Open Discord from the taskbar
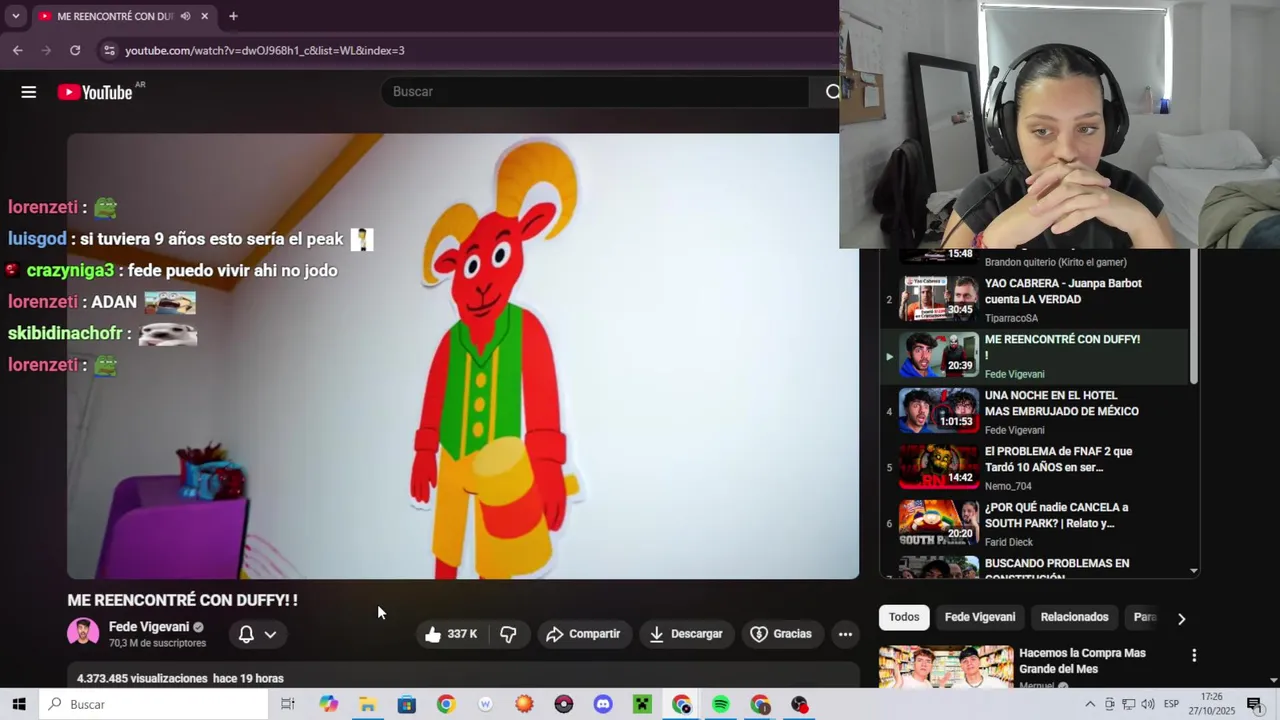Image resolution: width=1280 pixels, height=720 pixels. click(x=603, y=704)
